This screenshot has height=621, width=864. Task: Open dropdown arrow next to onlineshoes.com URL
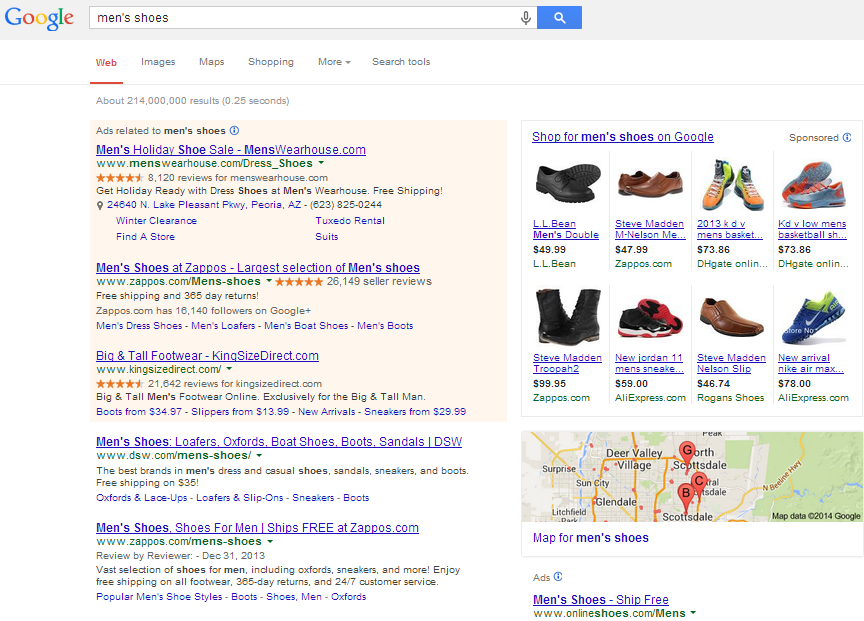(x=693, y=613)
